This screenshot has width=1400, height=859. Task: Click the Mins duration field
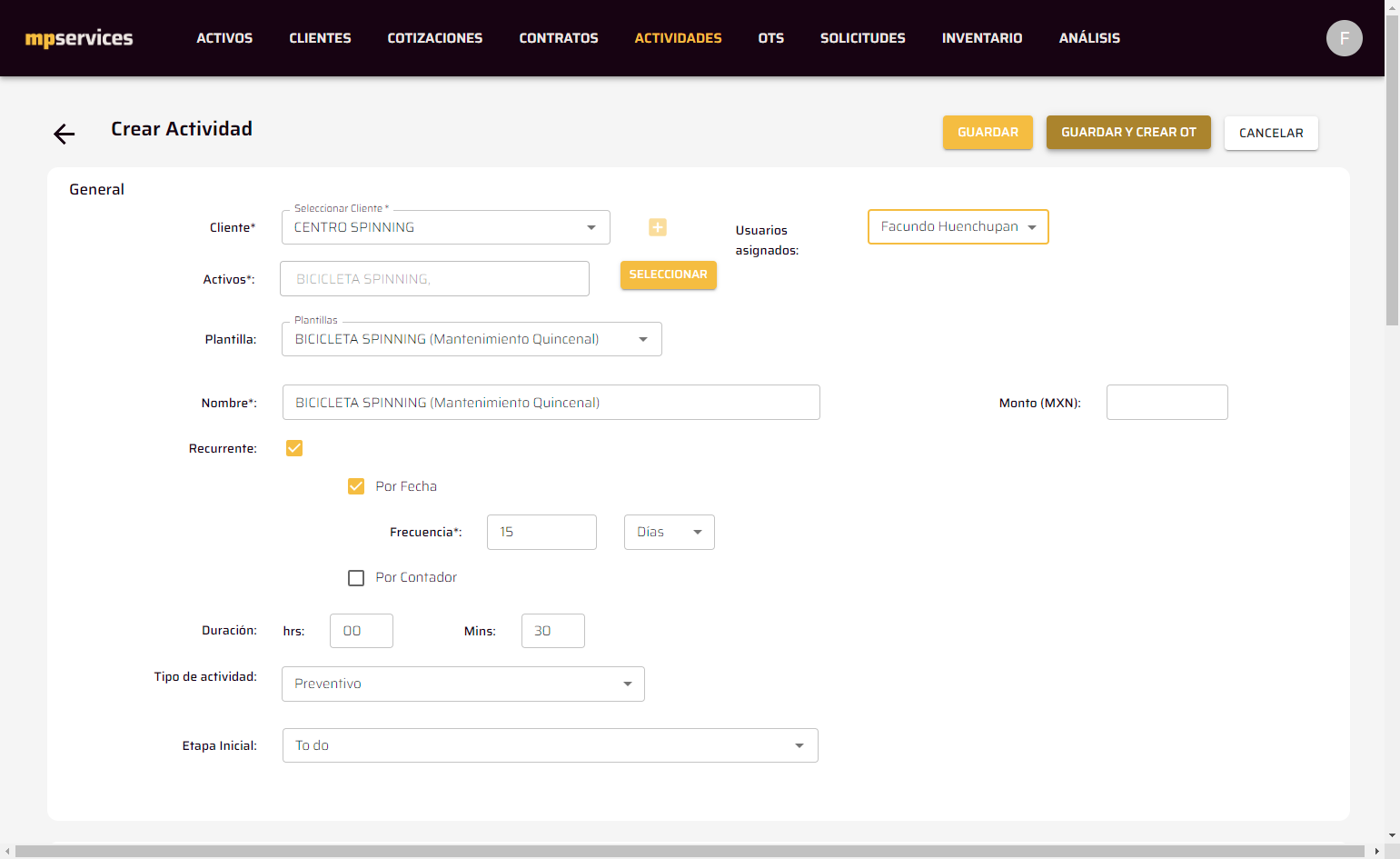pyautogui.click(x=553, y=631)
